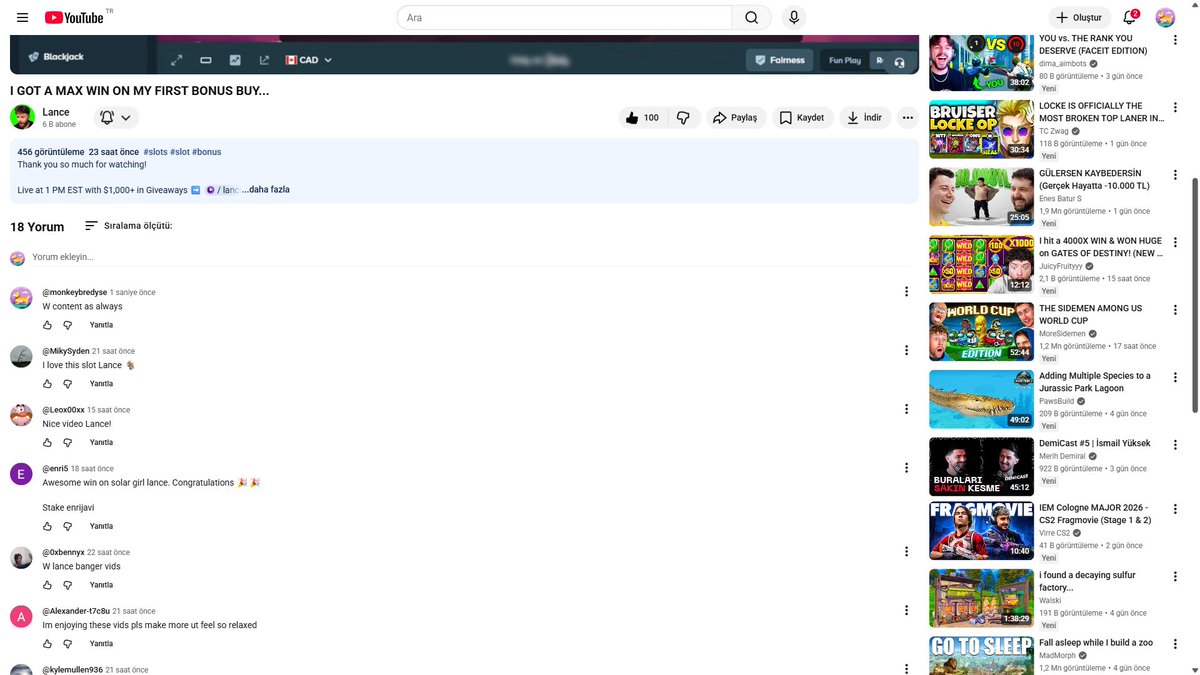This screenshot has width=1200, height=675.
Task: Dislike the comment by @MikySyden
Action: 68,384
